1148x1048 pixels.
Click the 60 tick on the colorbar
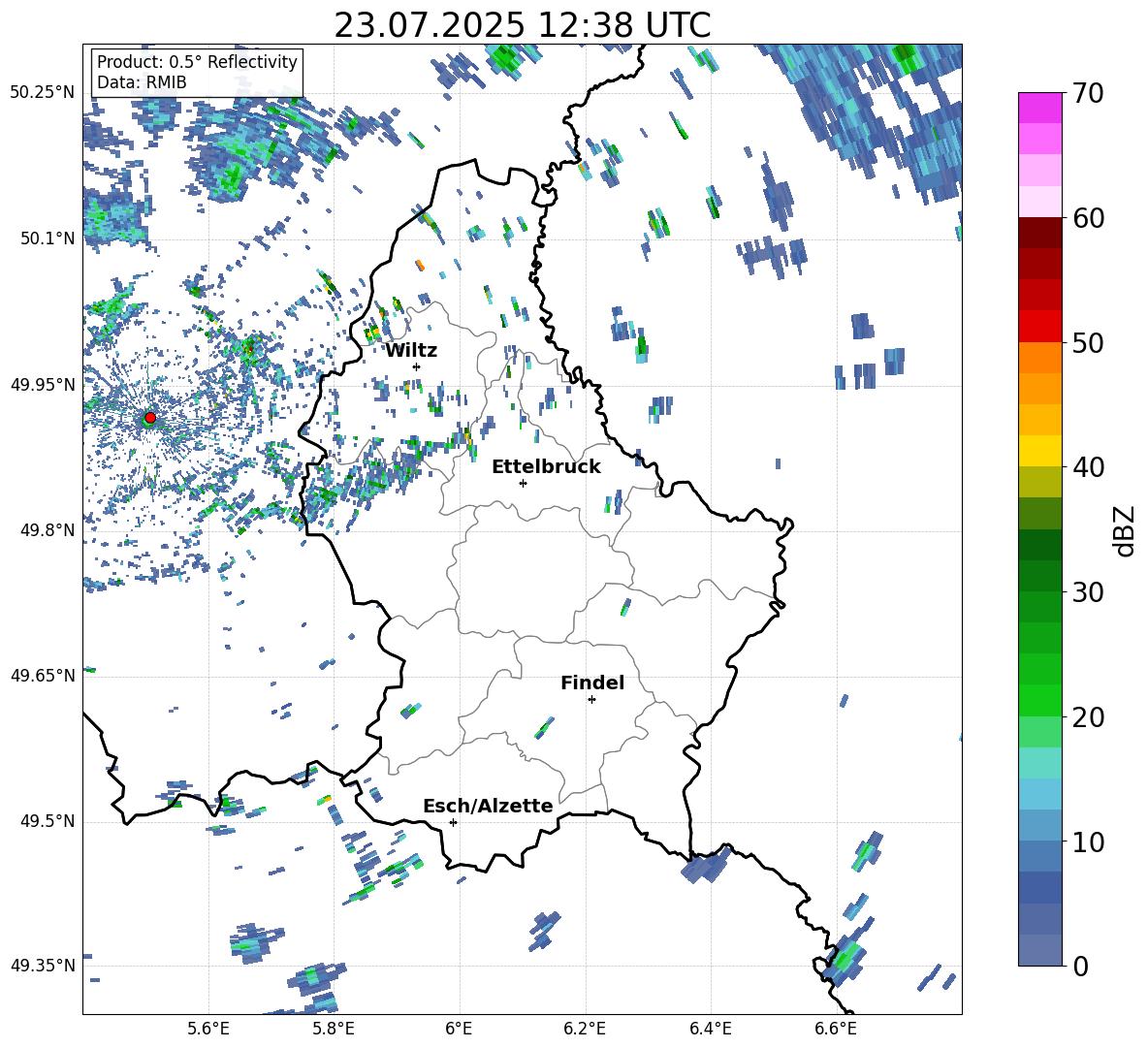[1087, 218]
